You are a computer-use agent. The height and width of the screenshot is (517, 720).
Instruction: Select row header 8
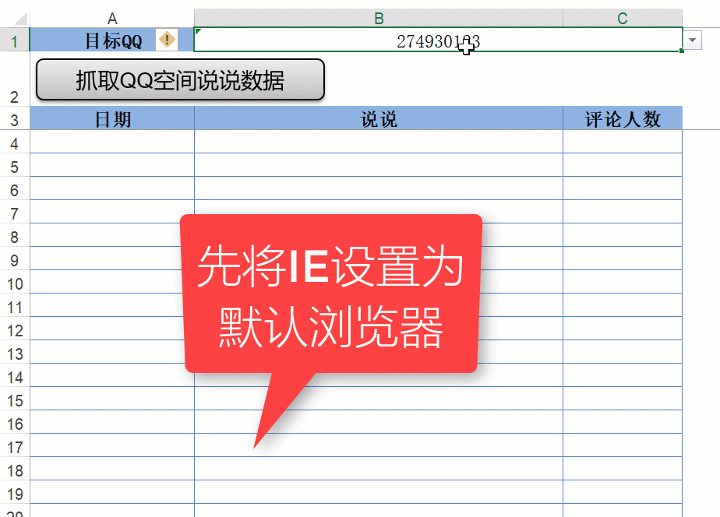click(x=14, y=237)
